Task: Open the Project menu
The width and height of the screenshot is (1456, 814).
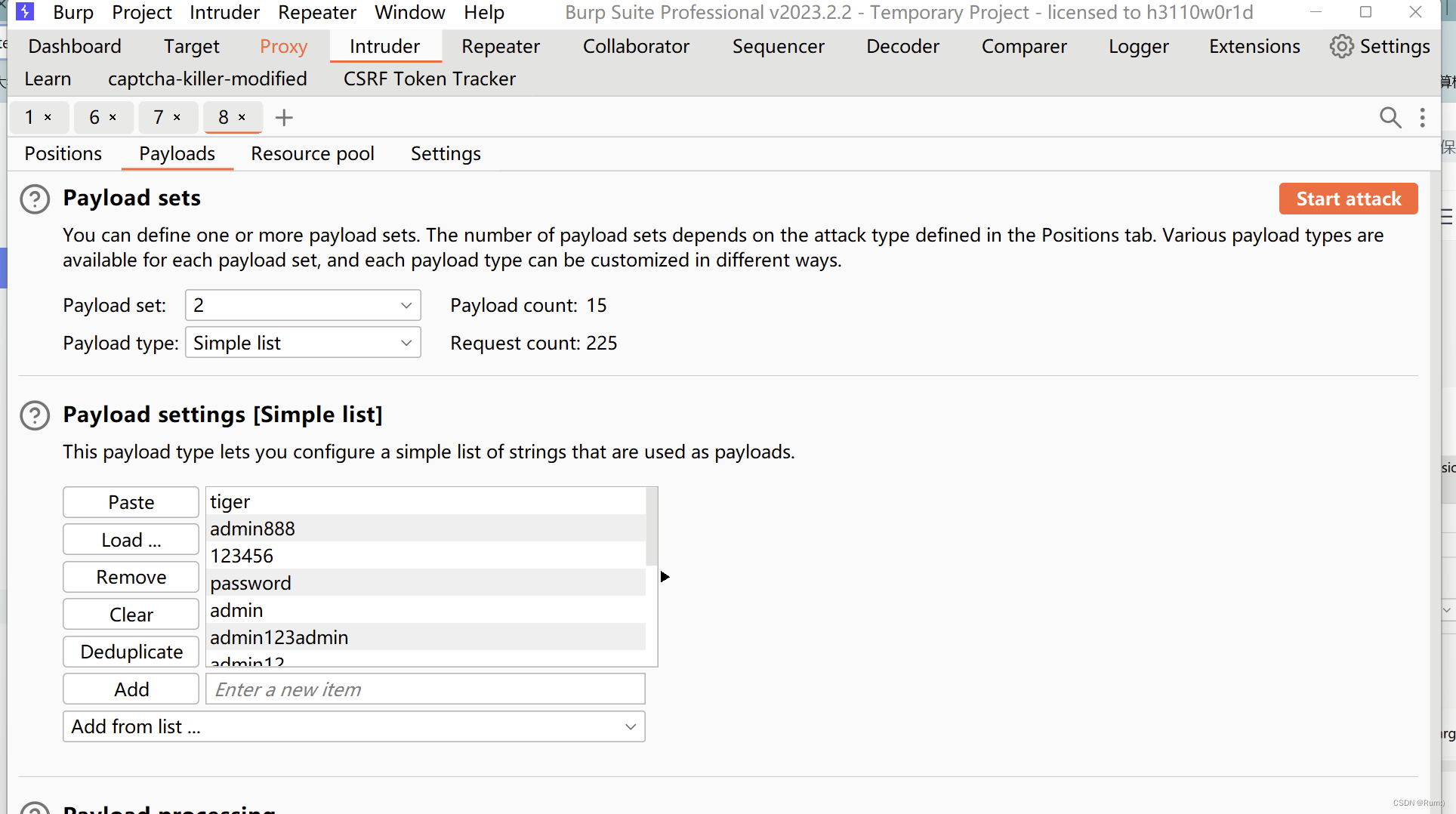Action: pyautogui.click(x=142, y=12)
